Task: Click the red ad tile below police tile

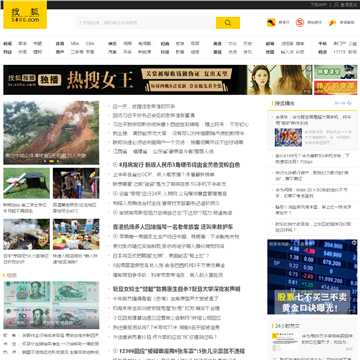Action: (x=336, y=88)
